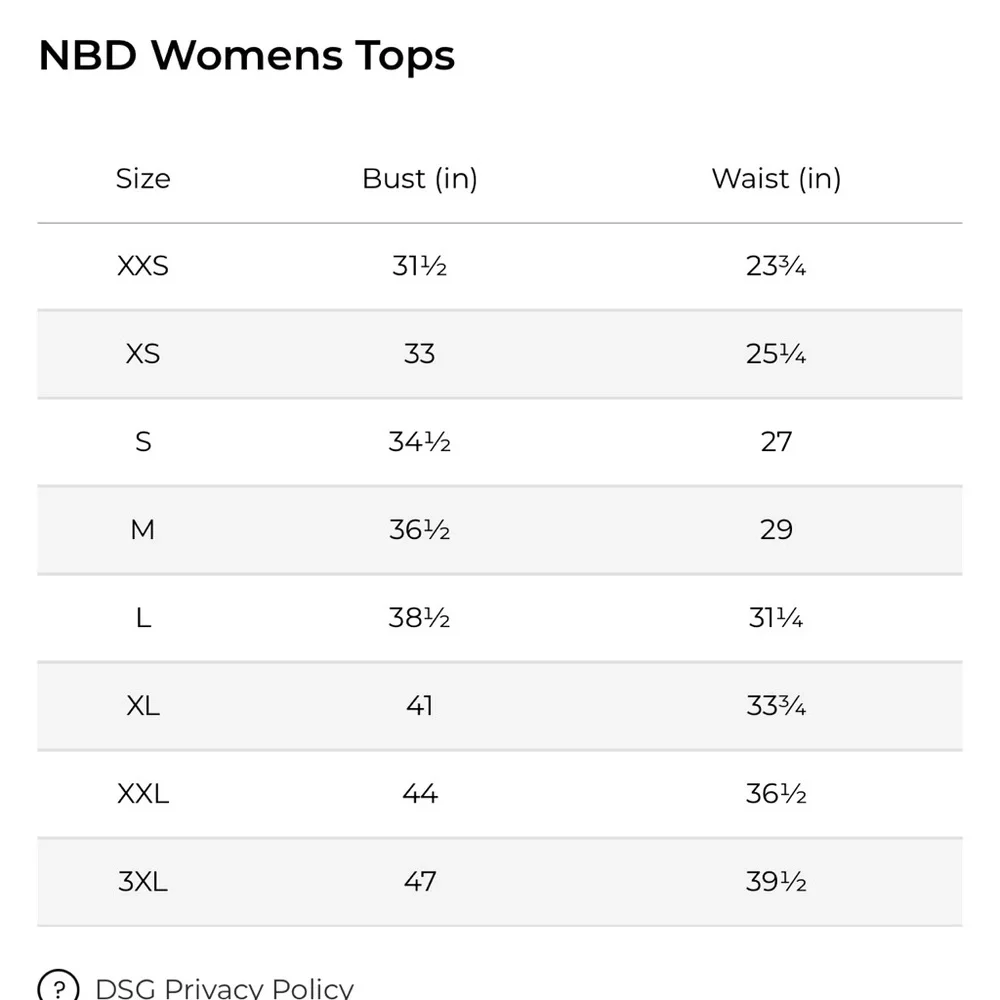Click the Bust (in) column header
1000x1000 pixels.
tap(420, 179)
